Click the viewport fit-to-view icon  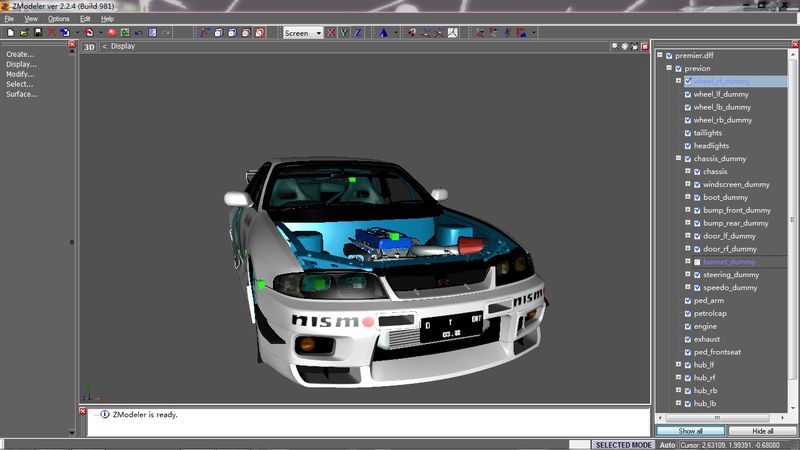coord(634,46)
